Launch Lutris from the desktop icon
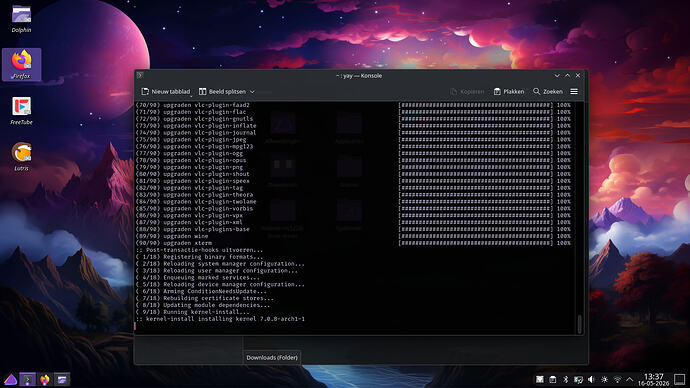 (21, 157)
